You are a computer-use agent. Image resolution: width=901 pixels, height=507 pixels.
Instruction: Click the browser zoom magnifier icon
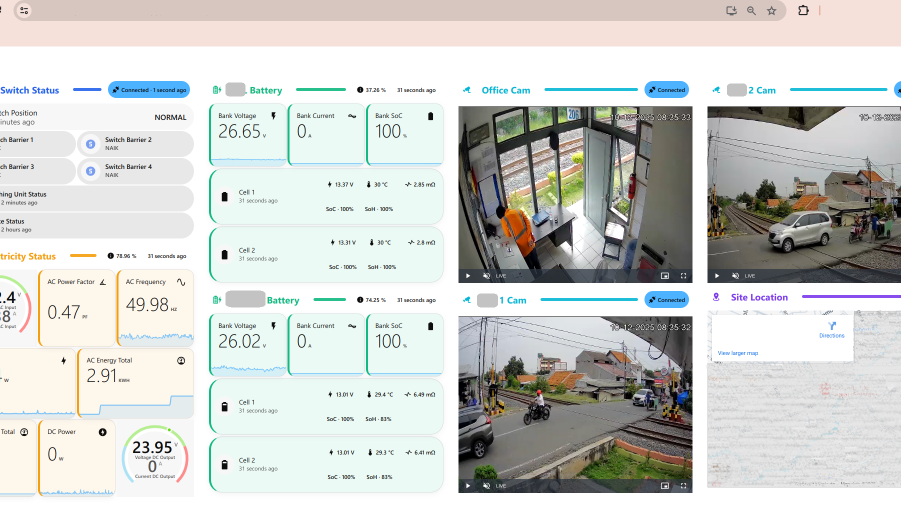(x=751, y=11)
